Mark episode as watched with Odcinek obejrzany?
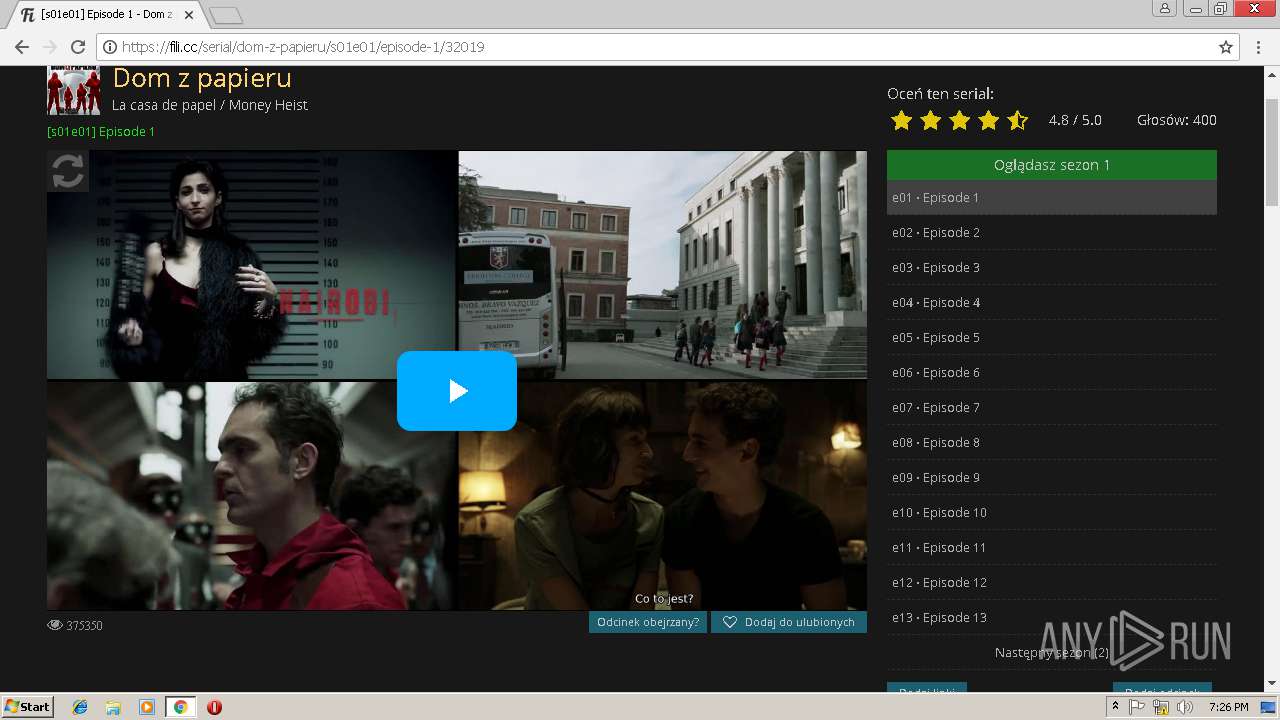Screen dimensions: 1280x720 pos(648,622)
